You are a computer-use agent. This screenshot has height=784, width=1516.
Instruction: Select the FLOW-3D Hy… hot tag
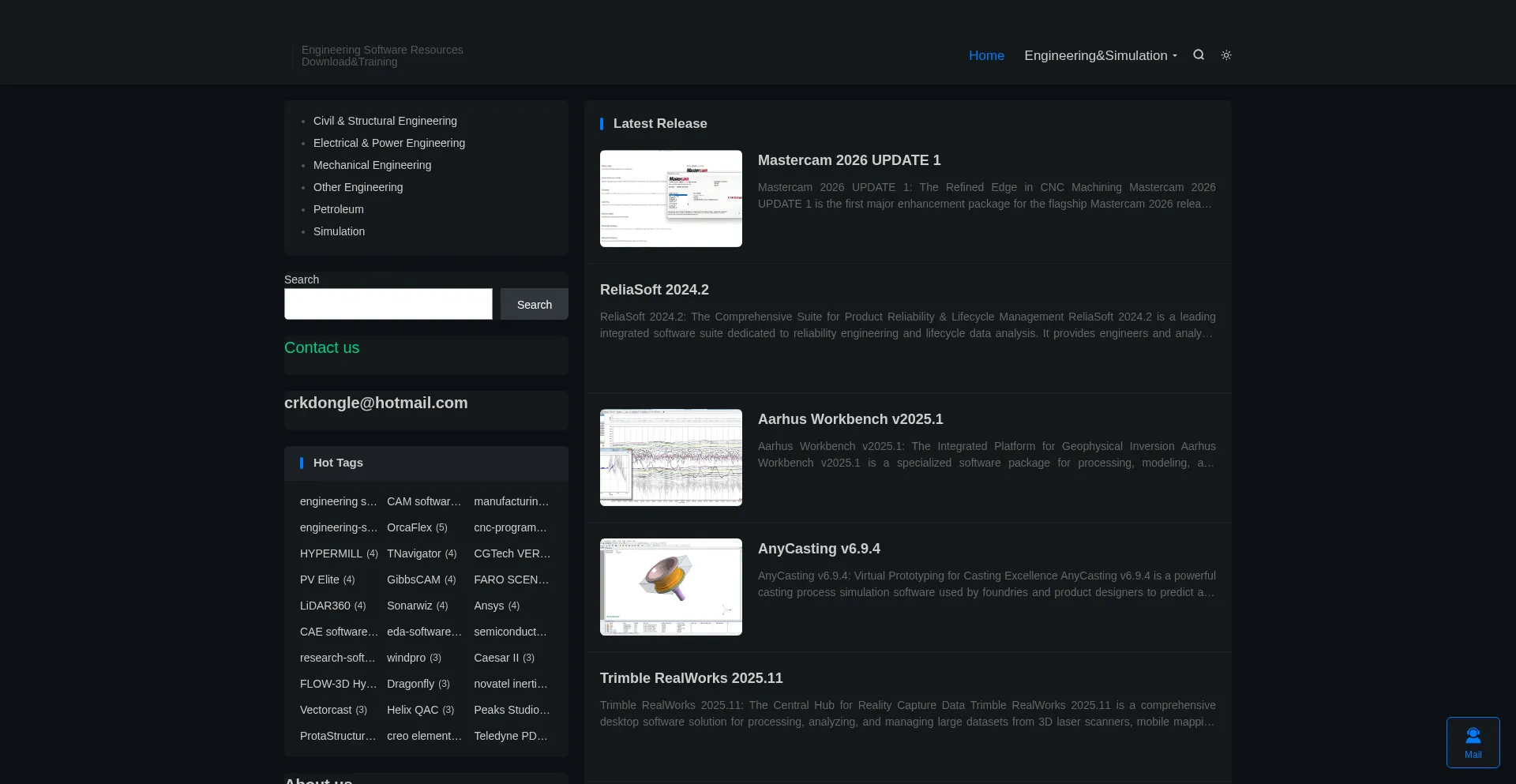(339, 684)
